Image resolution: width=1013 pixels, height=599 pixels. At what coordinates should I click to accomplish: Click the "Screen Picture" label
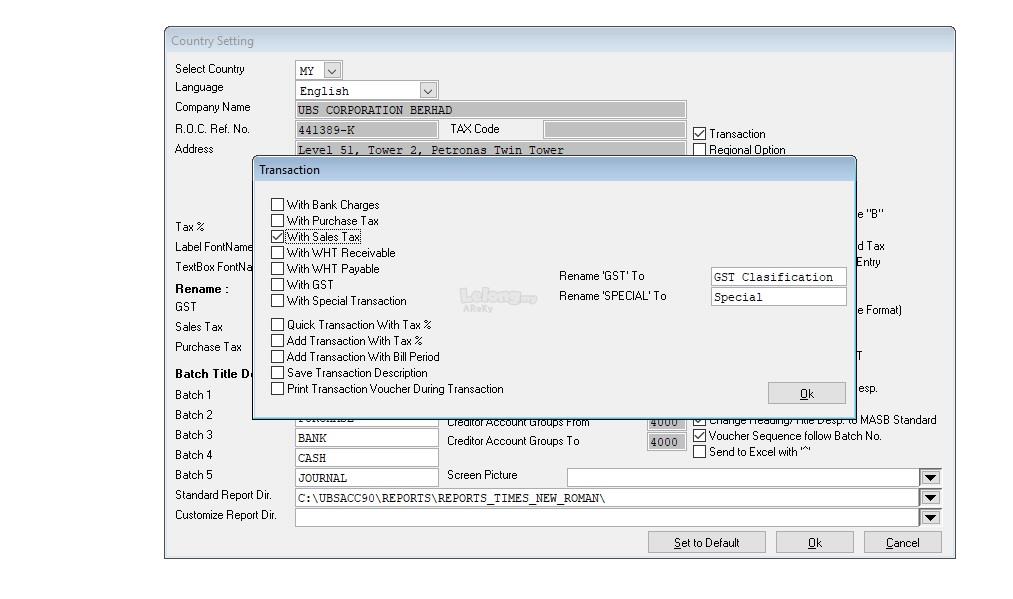(x=482, y=475)
